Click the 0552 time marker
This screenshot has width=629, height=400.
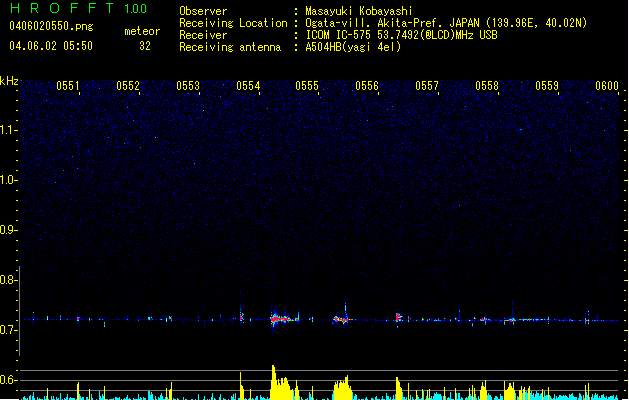[128, 86]
